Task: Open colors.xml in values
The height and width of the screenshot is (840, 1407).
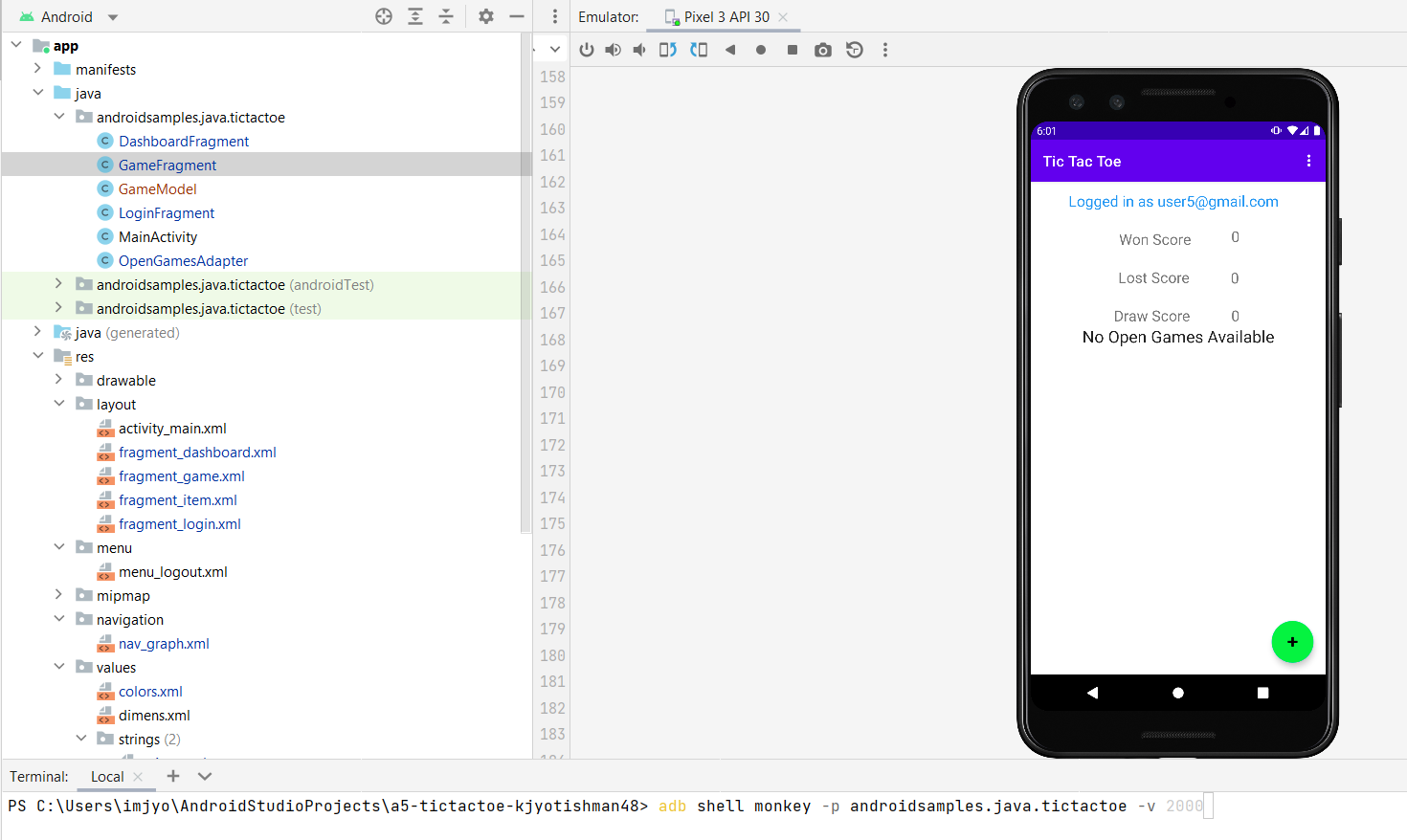Action: (150, 691)
